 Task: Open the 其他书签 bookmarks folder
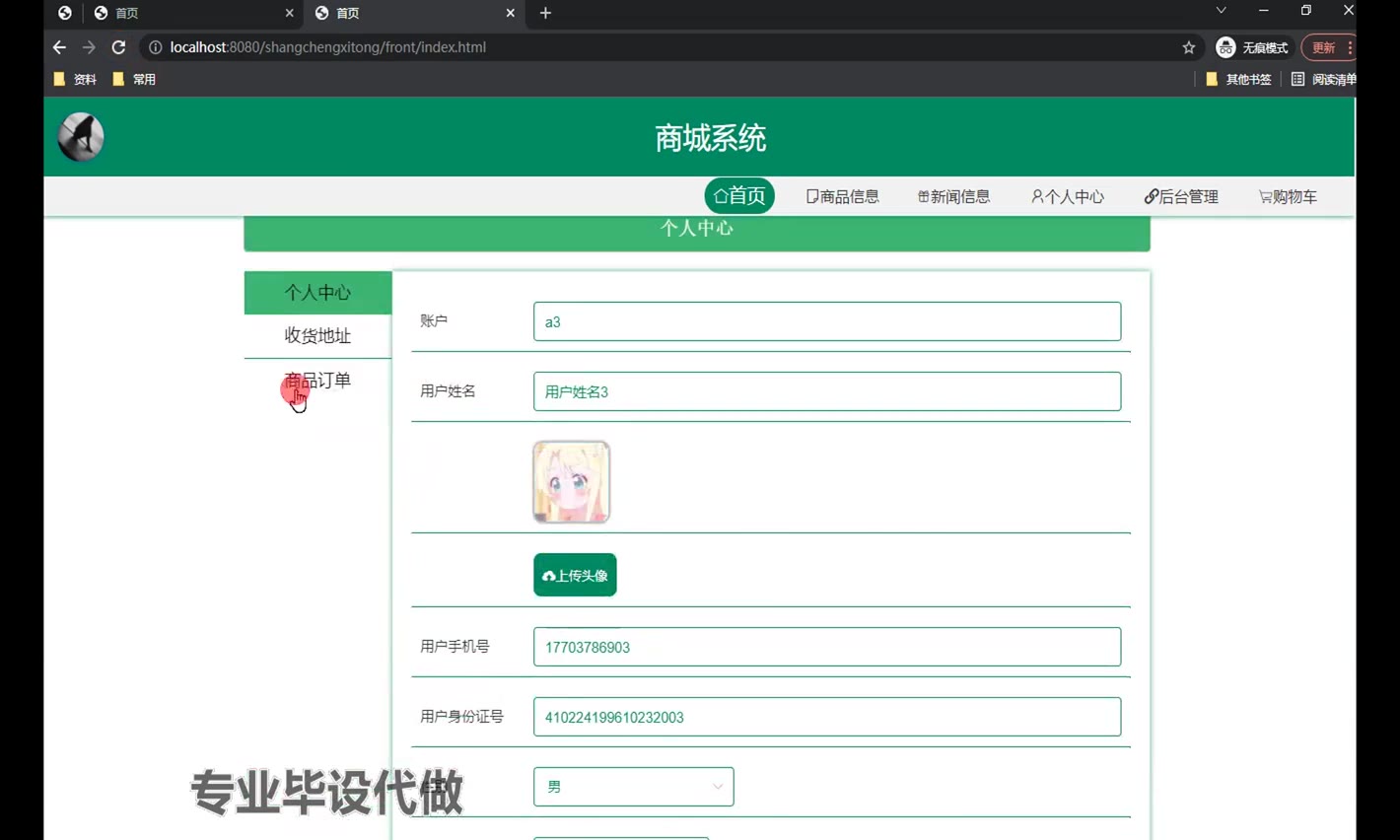tap(1238, 79)
